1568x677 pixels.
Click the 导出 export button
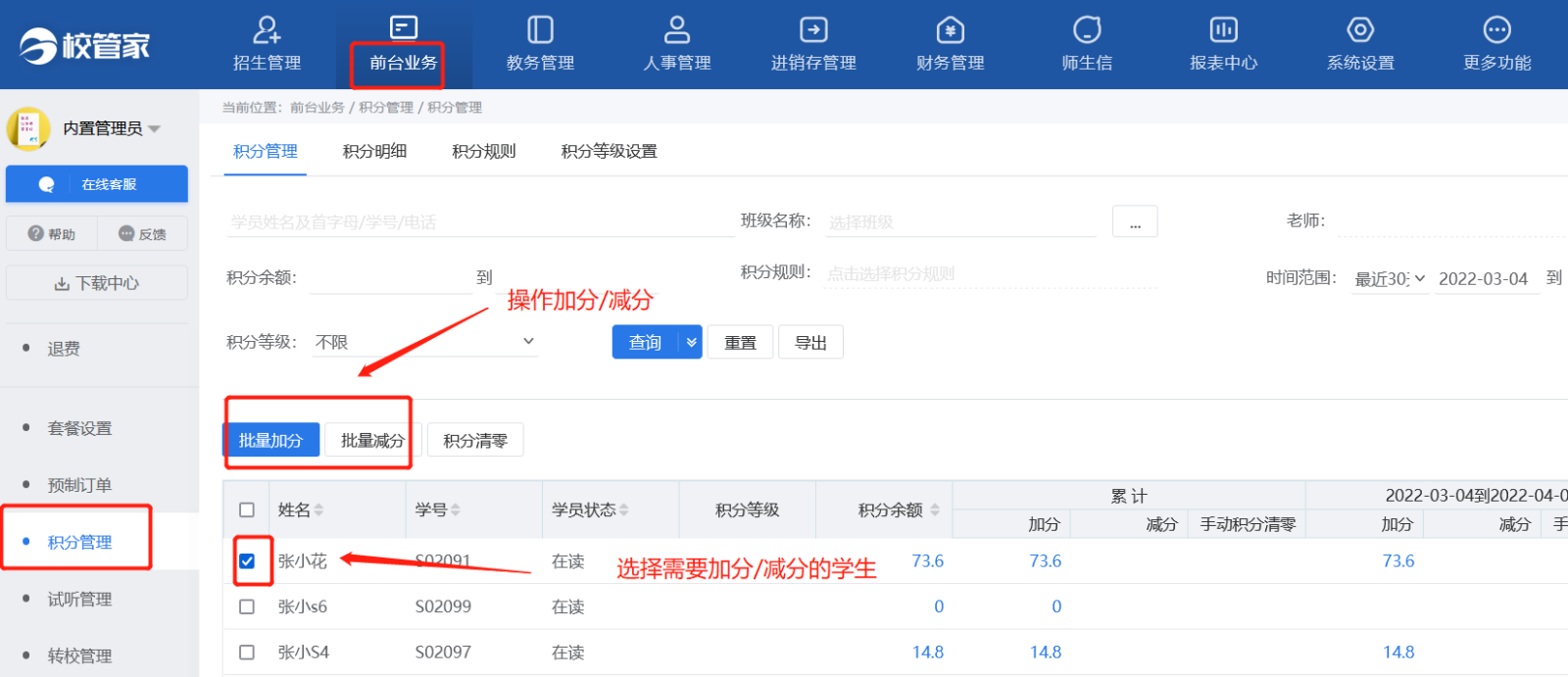point(810,342)
